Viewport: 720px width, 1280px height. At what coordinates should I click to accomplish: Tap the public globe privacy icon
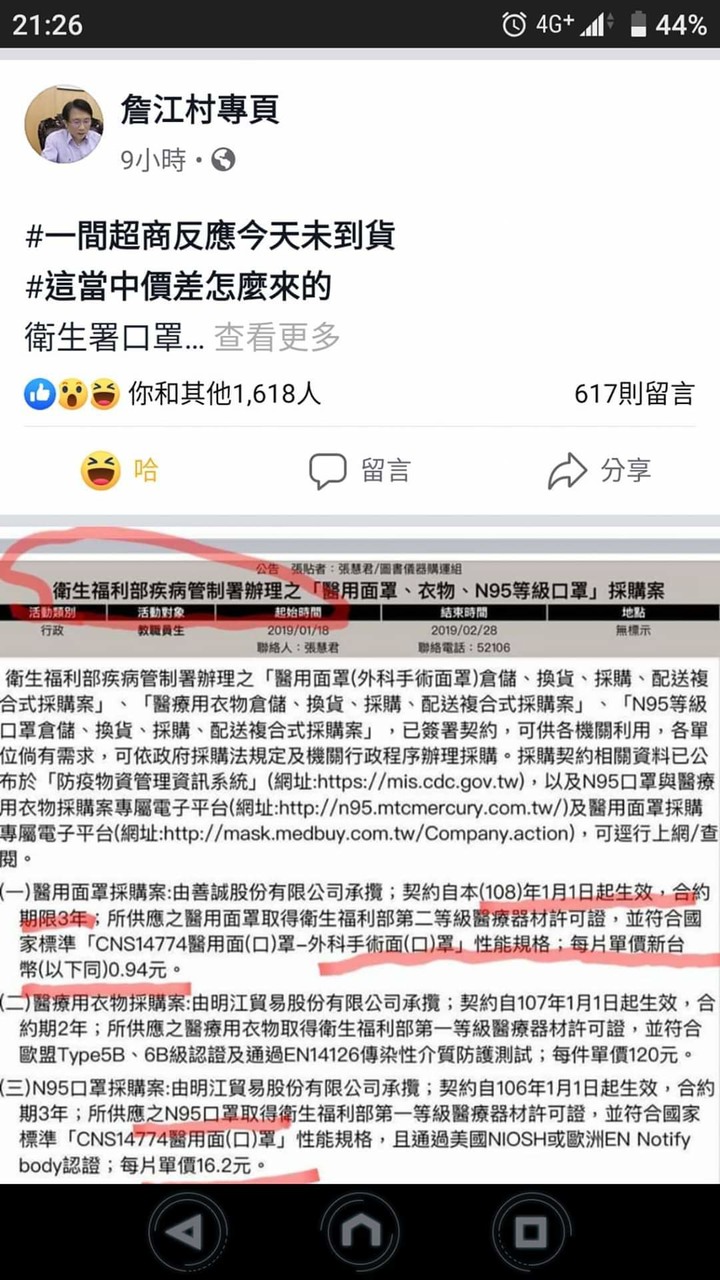coord(223,160)
